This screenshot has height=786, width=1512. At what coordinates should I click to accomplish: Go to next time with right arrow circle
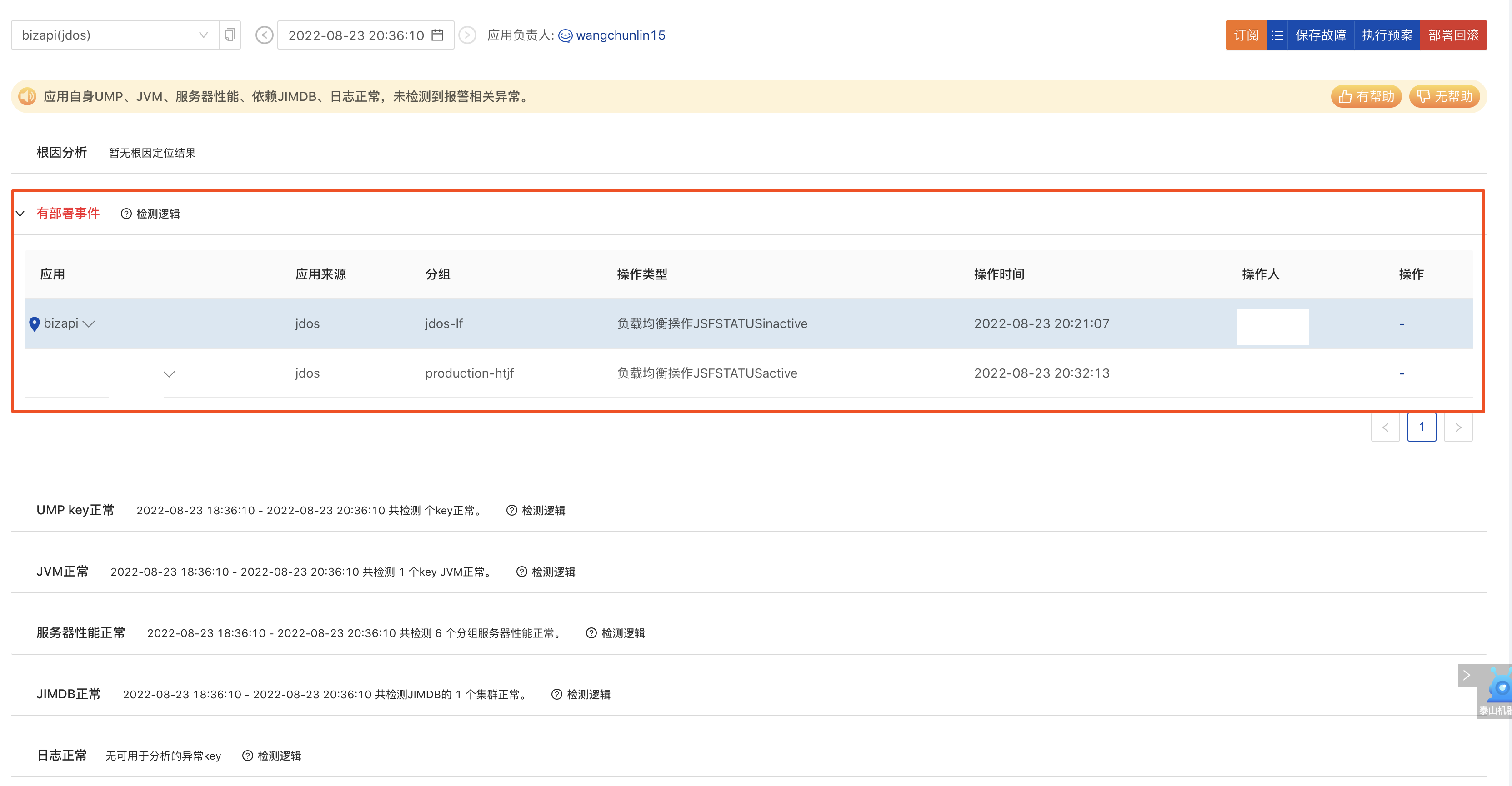point(467,35)
